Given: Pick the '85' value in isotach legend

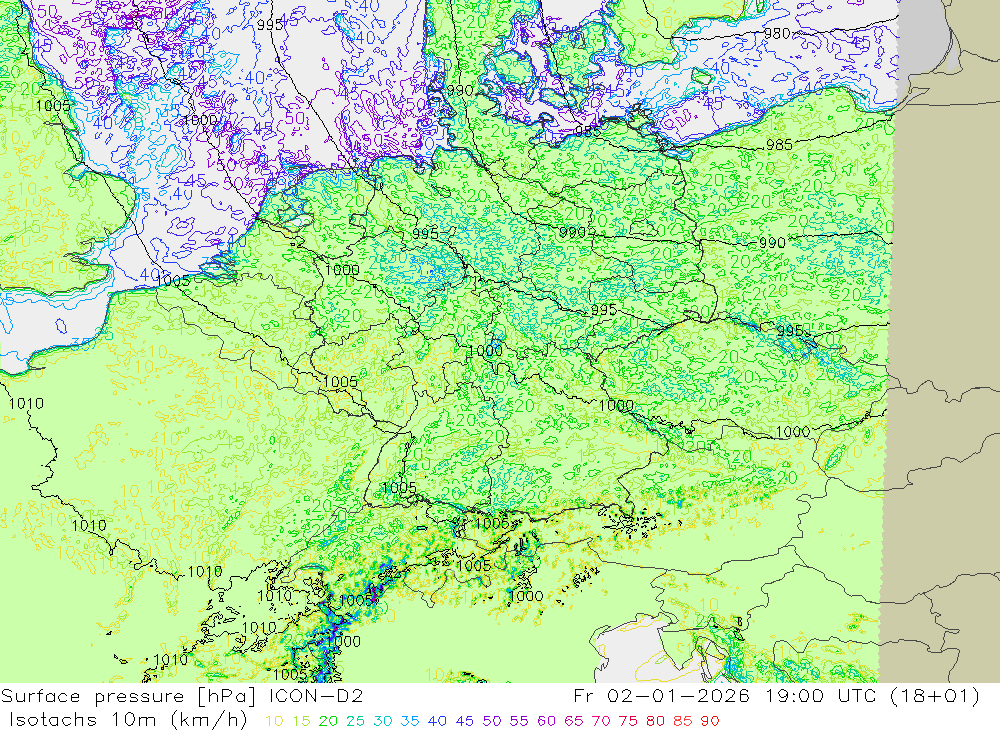Looking at the screenshot, I should [683, 722].
